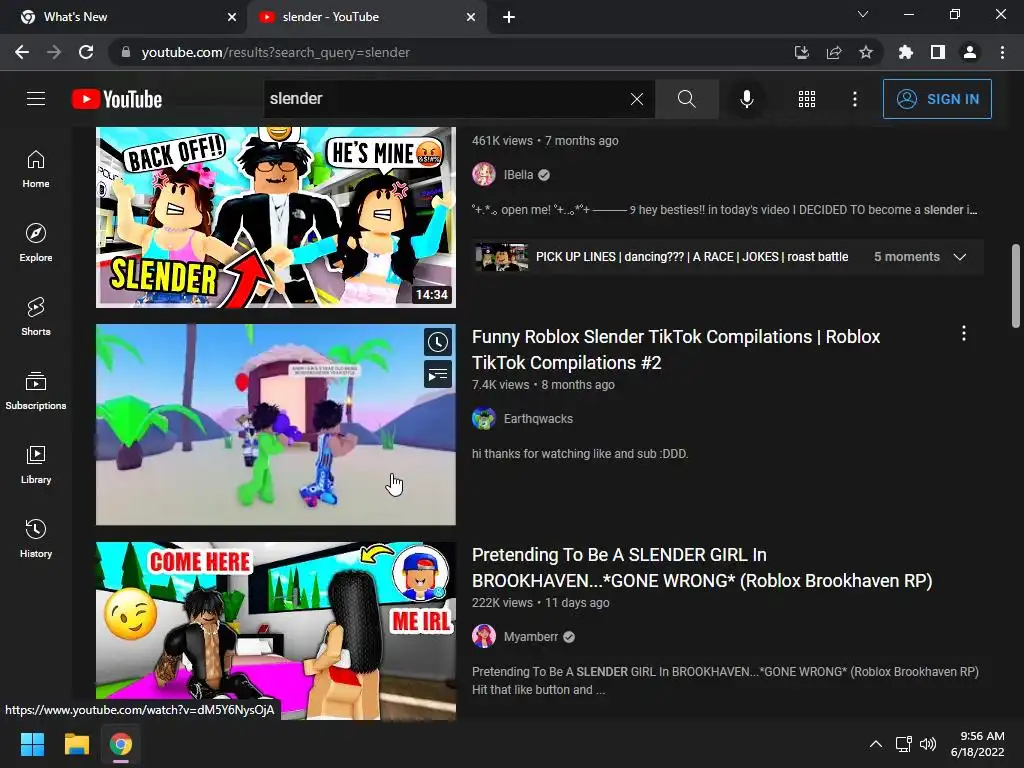Open the three-dot menu for Funny Roblox Slender video
This screenshot has width=1024, height=768.
[x=963, y=334]
